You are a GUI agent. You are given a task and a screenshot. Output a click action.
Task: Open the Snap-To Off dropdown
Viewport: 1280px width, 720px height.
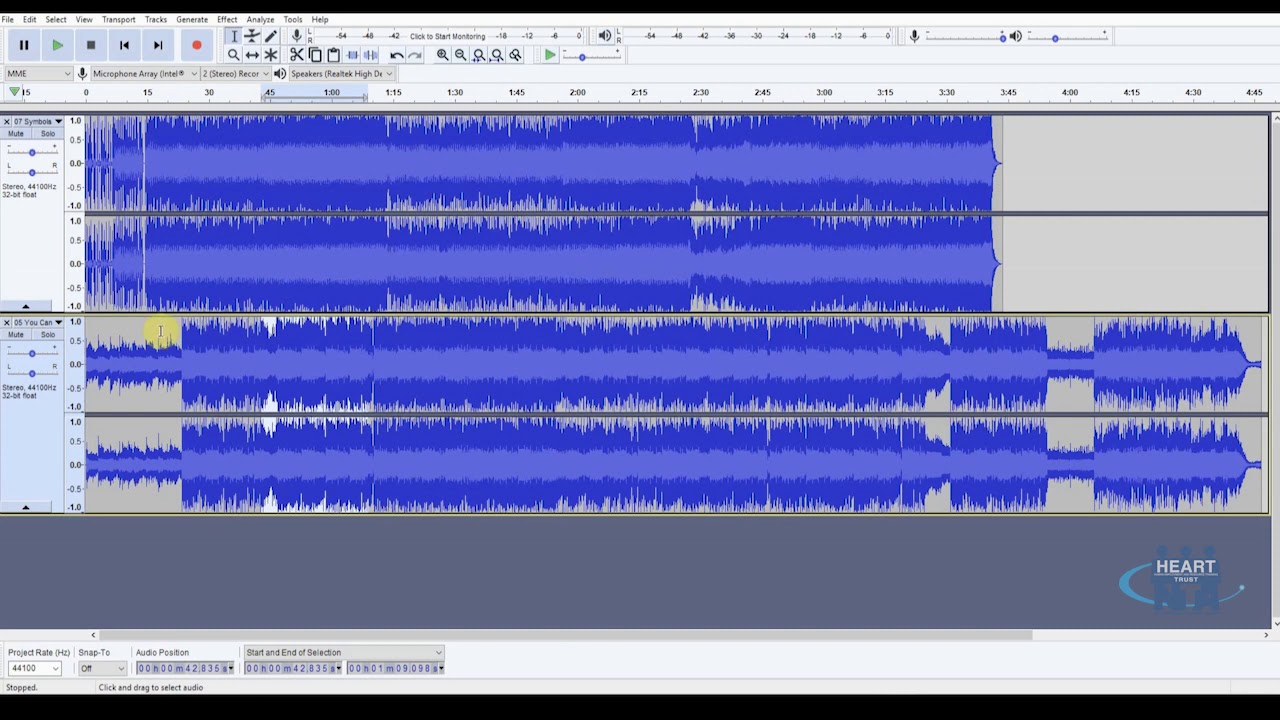point(103,668)
